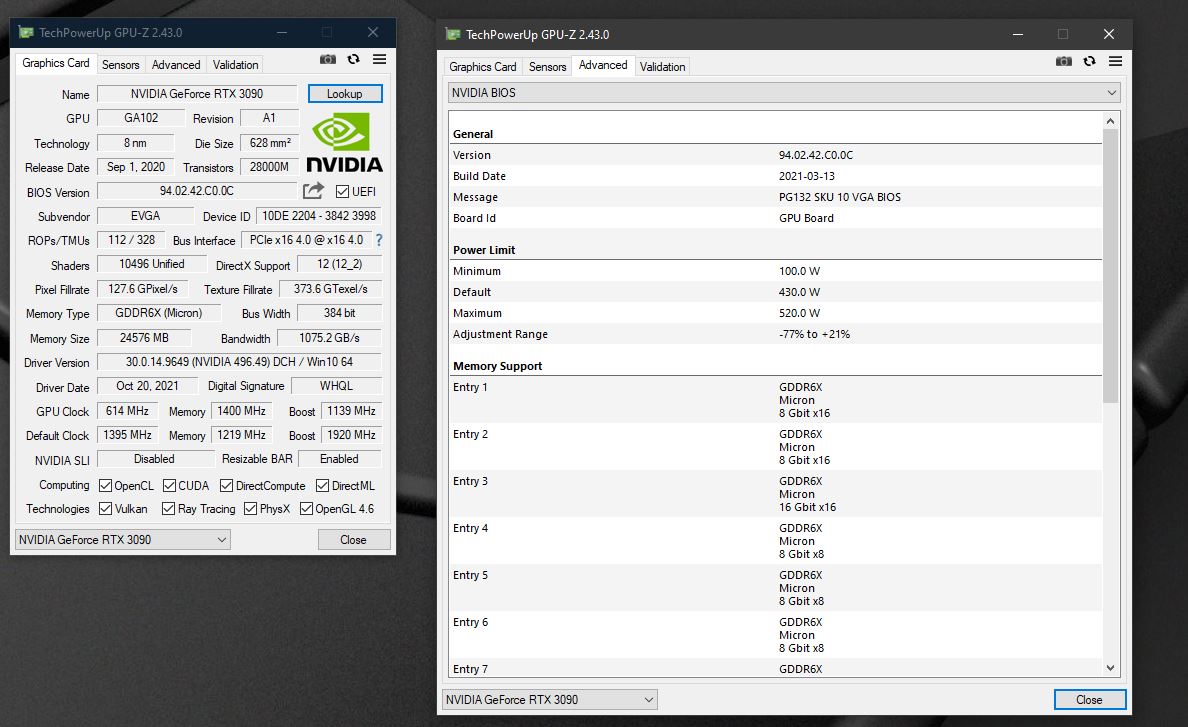
Task: Click Close button in left GPU-Z window
Action: click(354, 540)
